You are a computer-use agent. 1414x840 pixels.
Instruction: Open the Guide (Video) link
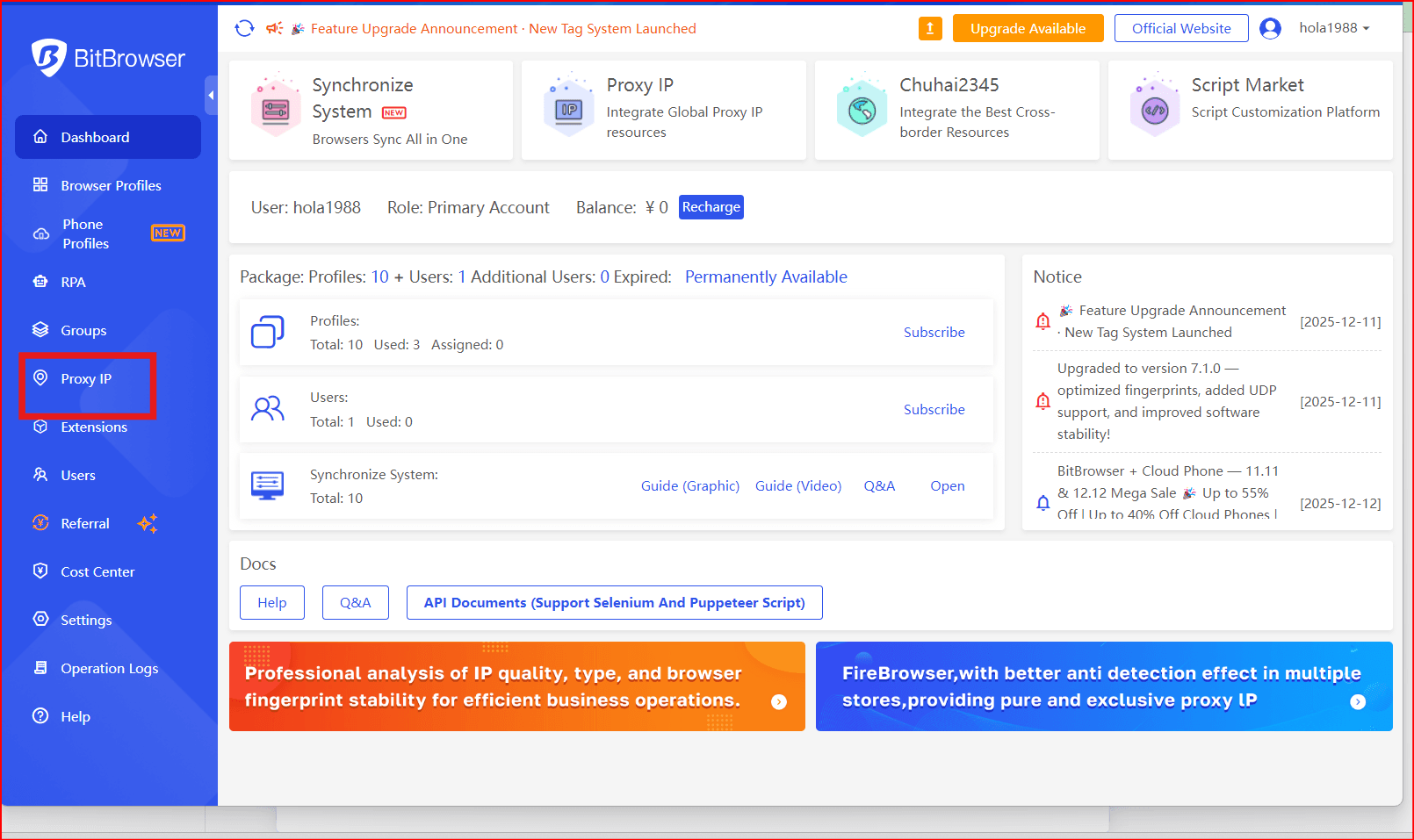[x=797, y=486]
